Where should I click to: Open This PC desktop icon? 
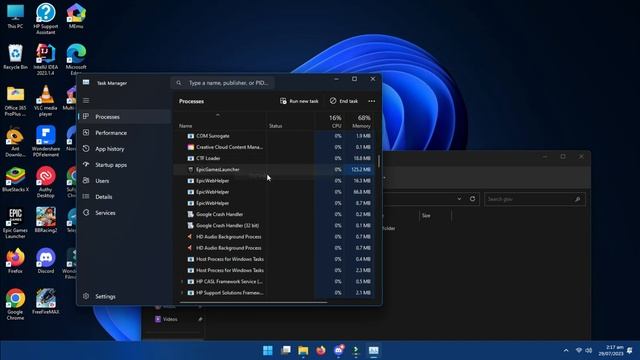coord(15,16)
